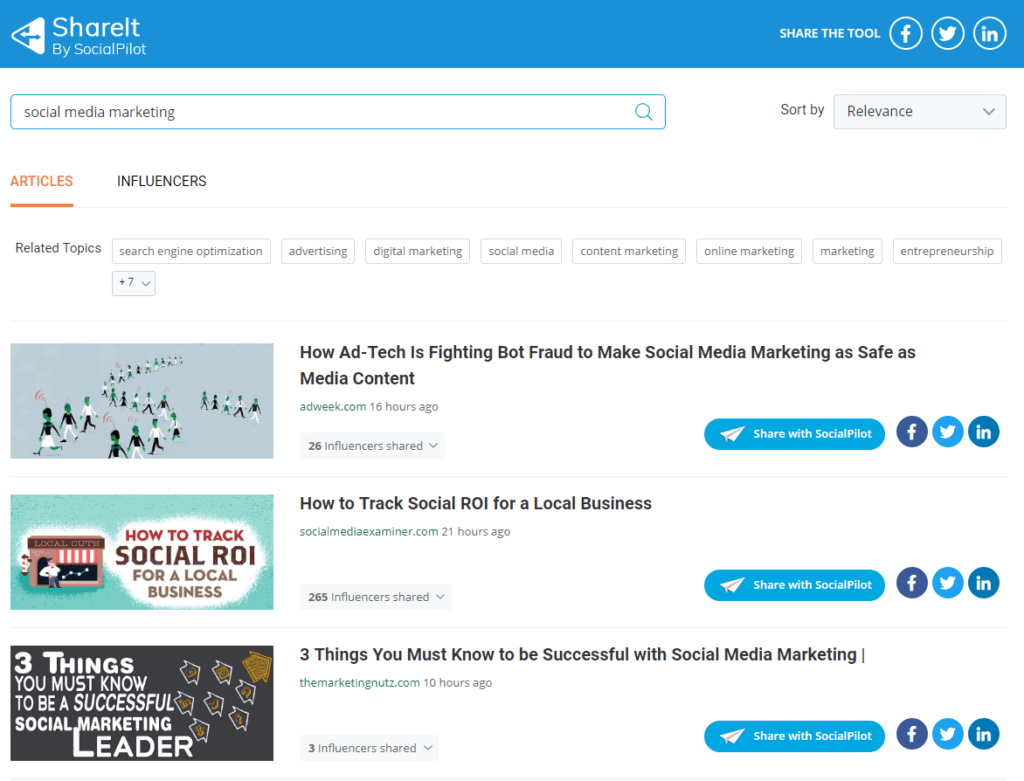Open 3 Things You Must Know article title
The width and height of the screenshot is (1024, 781).
pyautogui.click(x=582, y=654)
